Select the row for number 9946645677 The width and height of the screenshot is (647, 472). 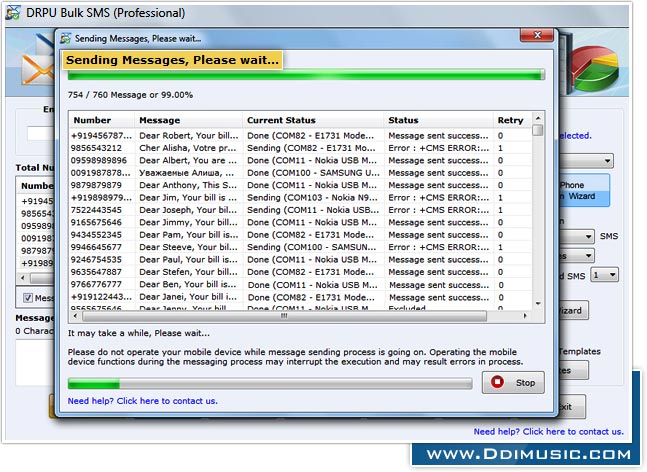[300, 247]
